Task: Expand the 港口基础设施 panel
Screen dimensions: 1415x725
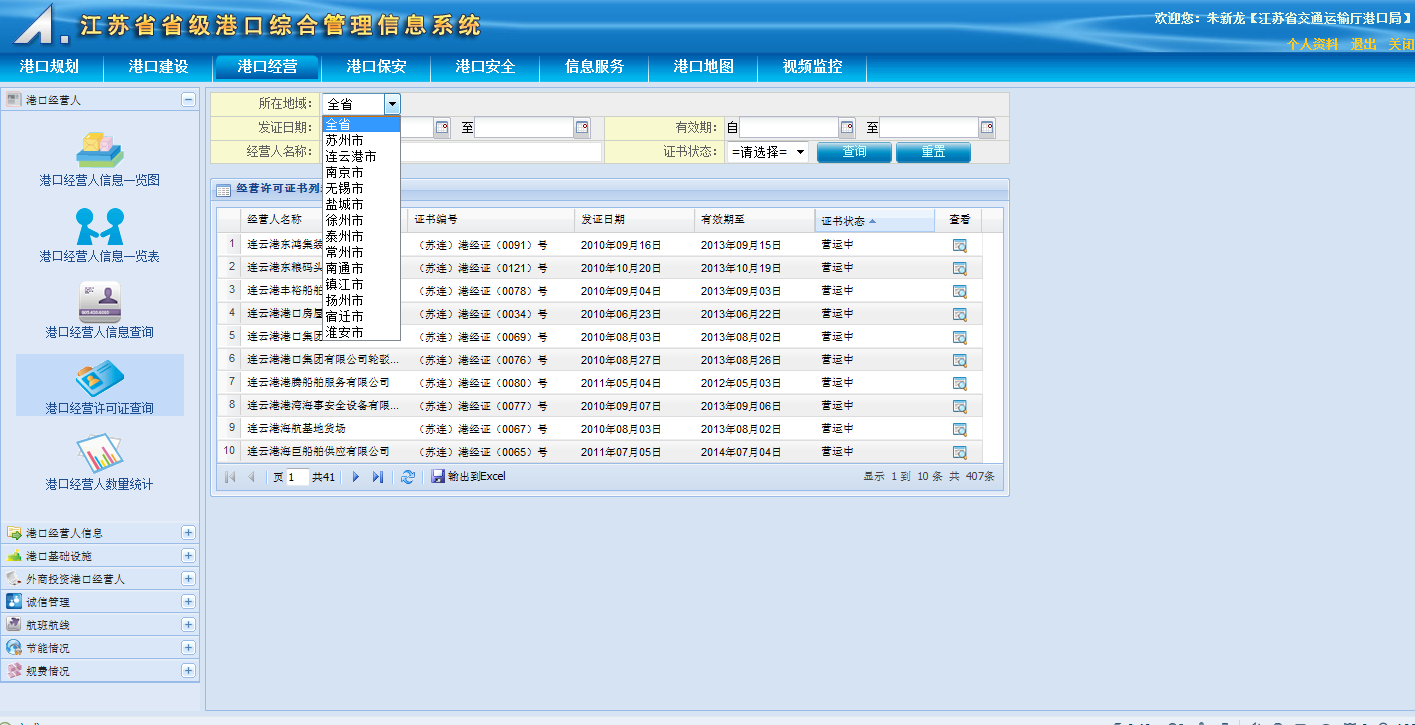Action: pos(188,556)
